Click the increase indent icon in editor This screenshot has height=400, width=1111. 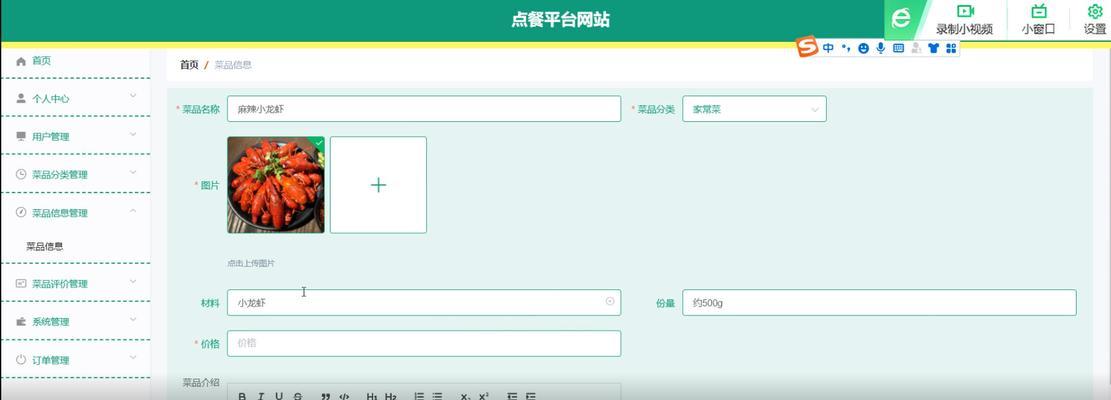pos(531,396)
